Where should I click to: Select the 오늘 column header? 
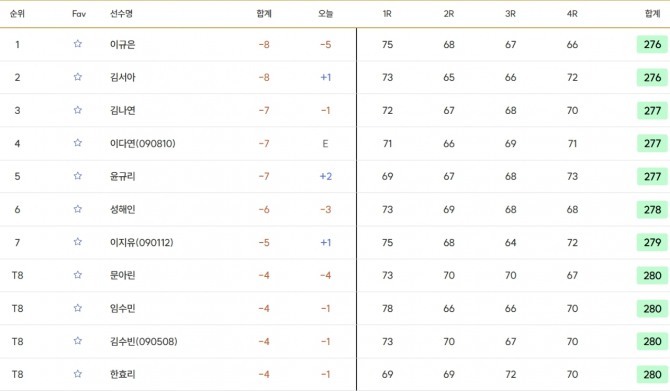[325, 14]
